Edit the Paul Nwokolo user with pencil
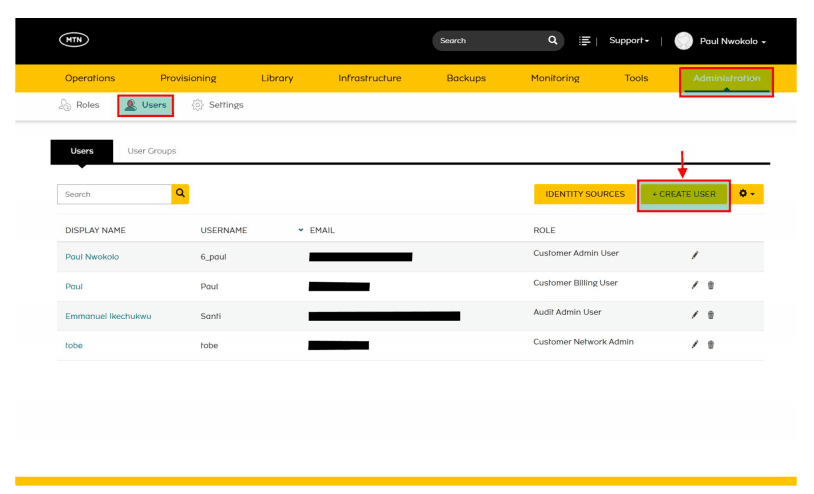The height and width of the screenshot is (494, 814). [695, 255]
